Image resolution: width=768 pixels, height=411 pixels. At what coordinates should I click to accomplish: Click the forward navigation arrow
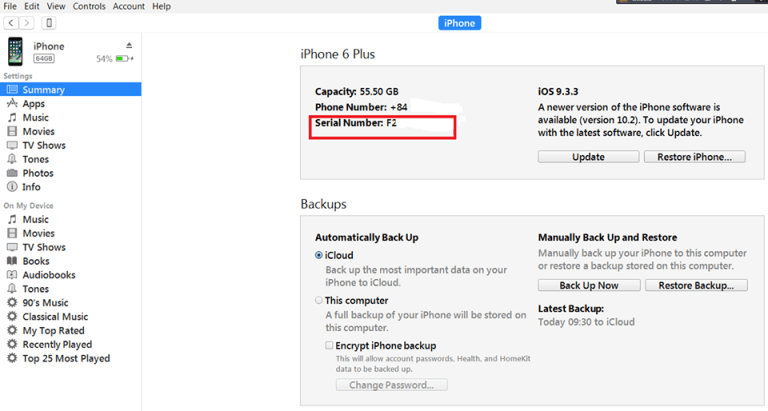(x=27, y=23)
